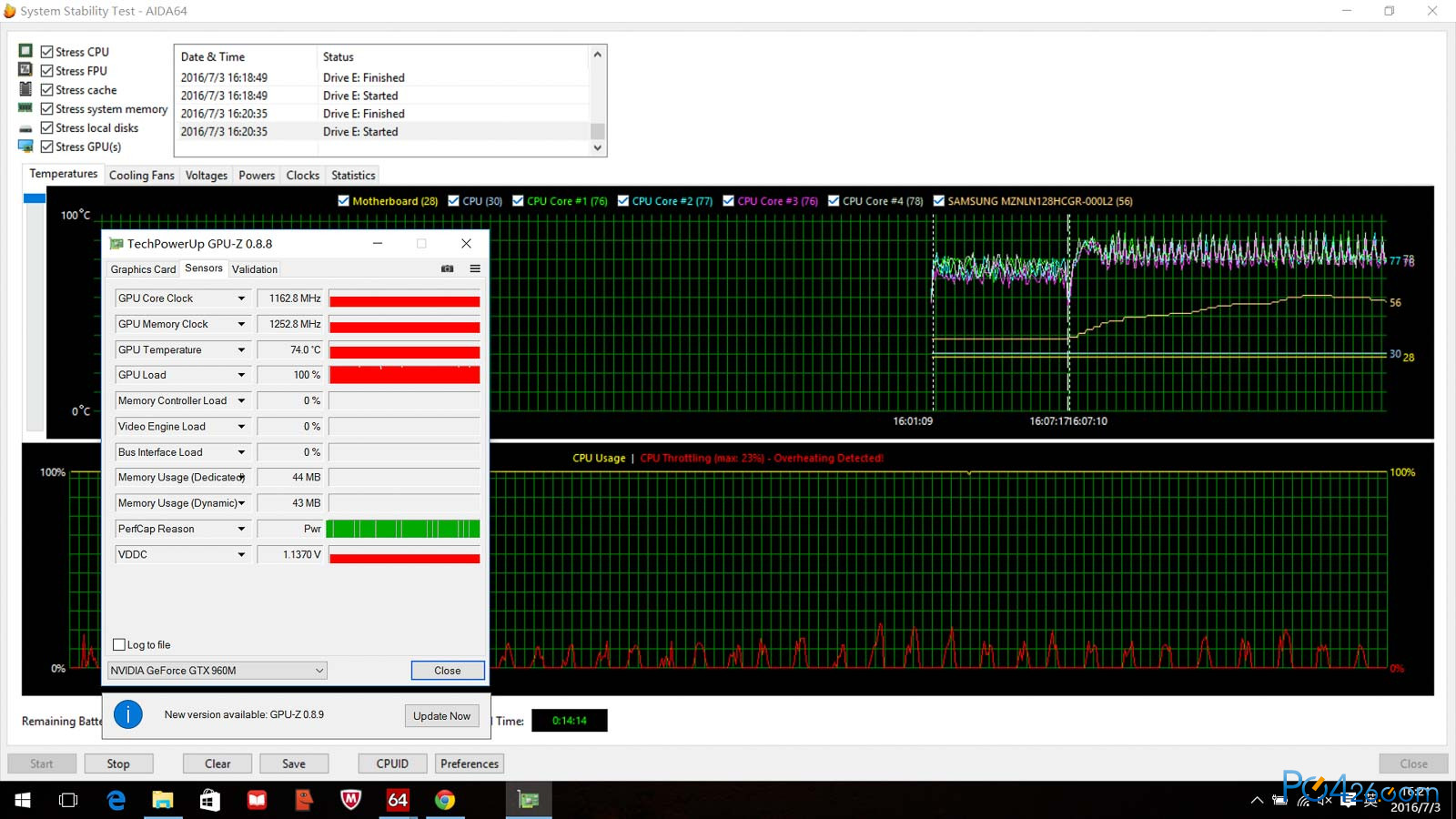
Task: Uncheck CPU Core #3 graph series
Action: click(x=728, y=201)
